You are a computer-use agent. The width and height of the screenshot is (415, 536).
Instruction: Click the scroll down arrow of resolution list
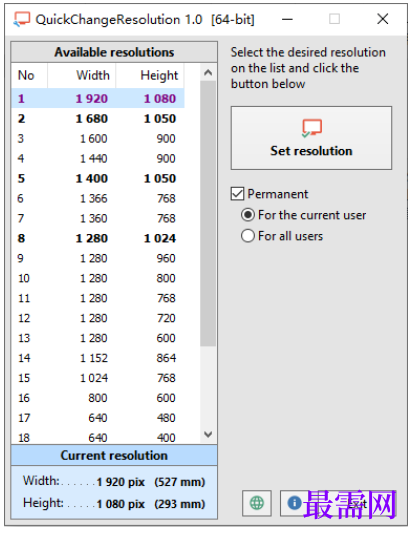coord(208,434)
